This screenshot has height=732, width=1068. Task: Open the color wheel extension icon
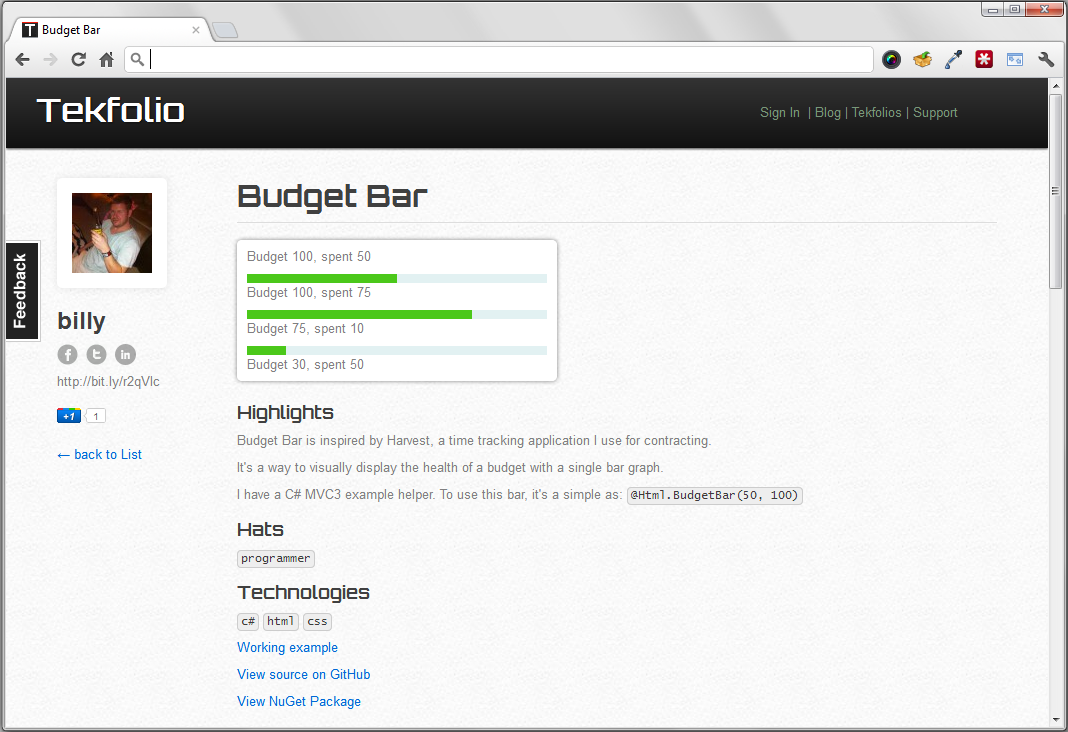pos(891,59)
